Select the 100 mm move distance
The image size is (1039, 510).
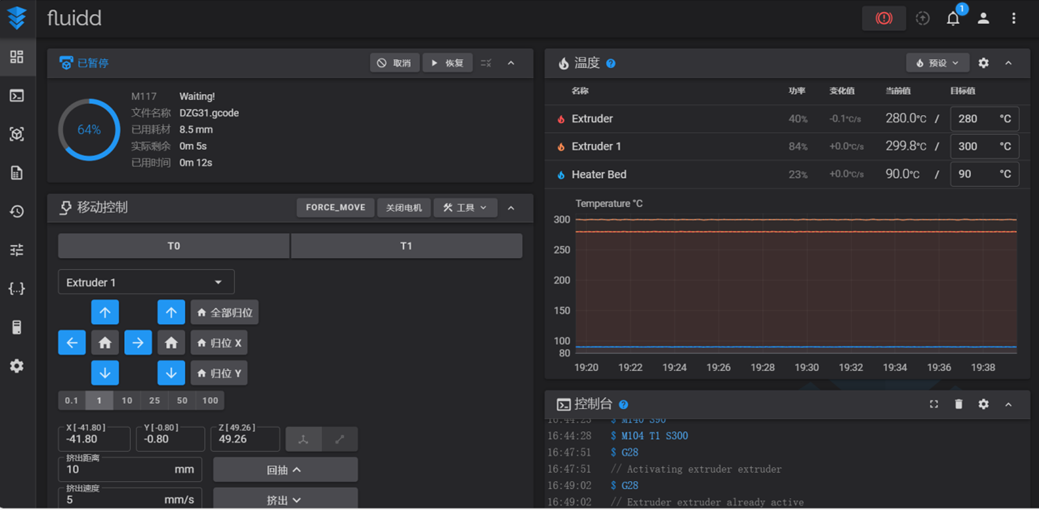[x=210, y=400]
